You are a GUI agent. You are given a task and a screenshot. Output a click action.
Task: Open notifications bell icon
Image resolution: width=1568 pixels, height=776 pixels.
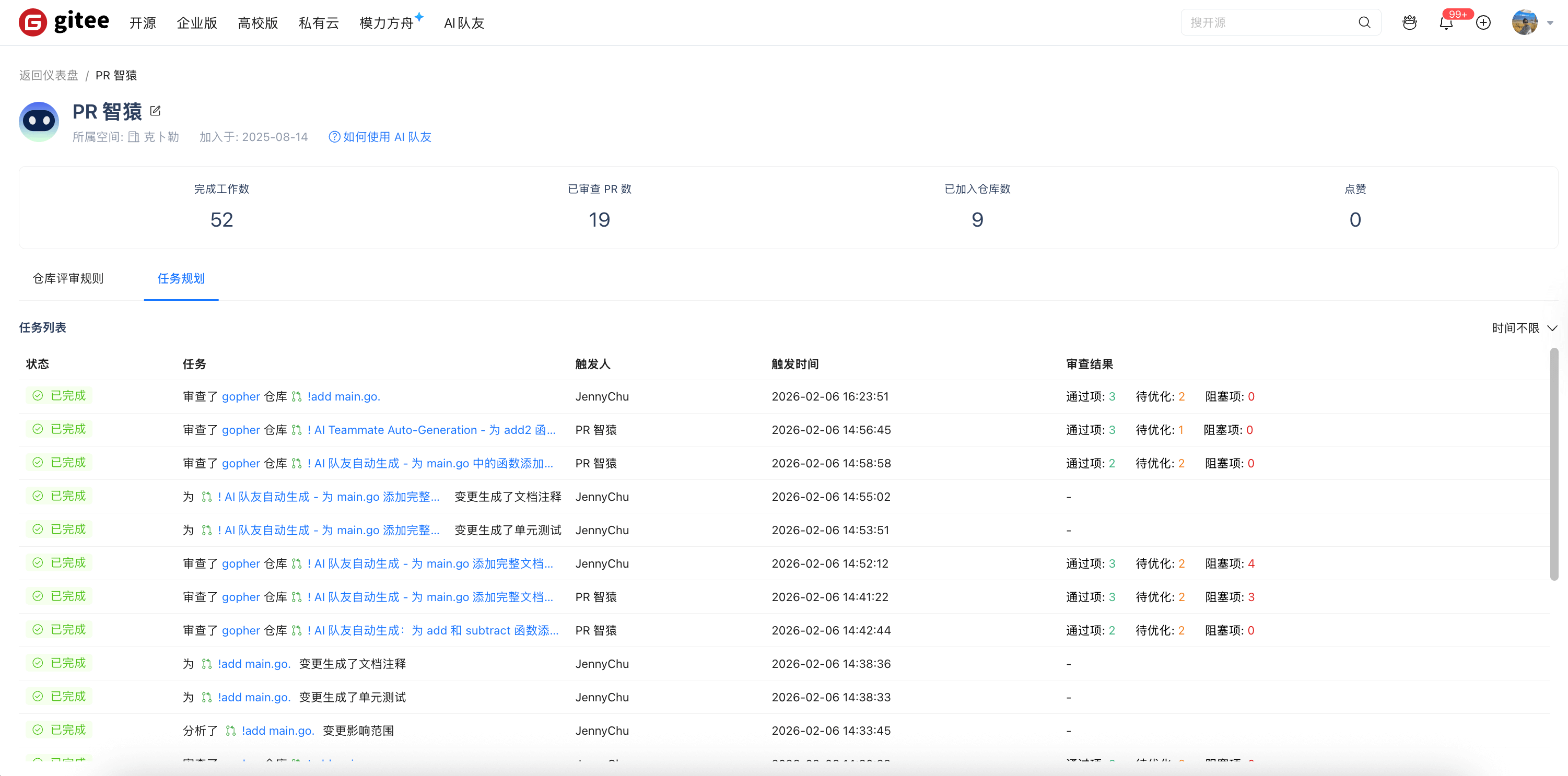[x=1446, y=23]
